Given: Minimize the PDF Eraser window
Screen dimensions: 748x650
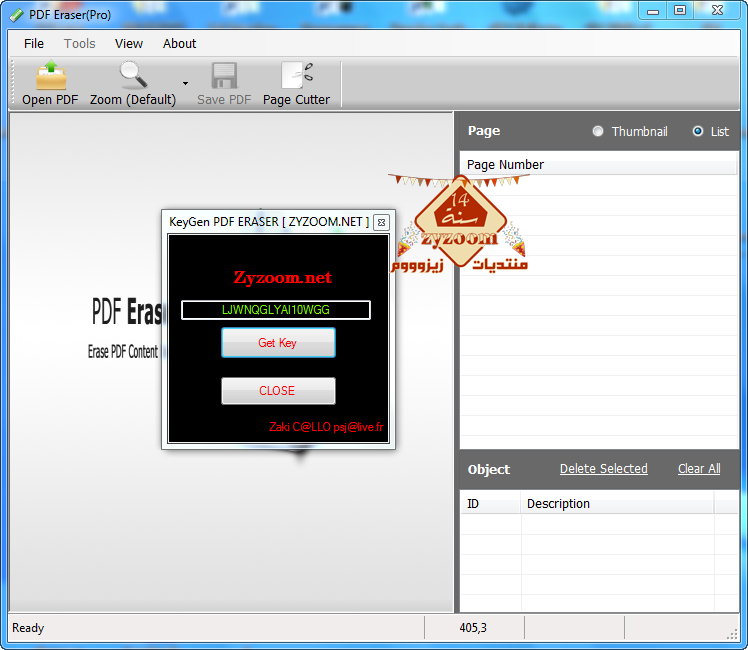Looking at the screenshot, I should coord(653,10).
